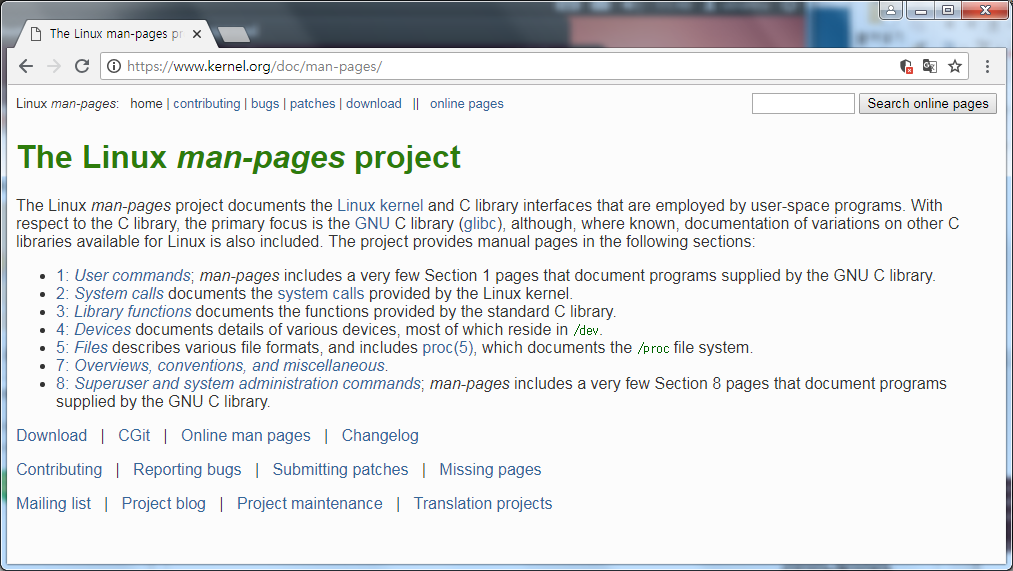This screenshot has height=571, width=1013.
Task: Reload the page with the refresh icon
Action: coord(82,66)
